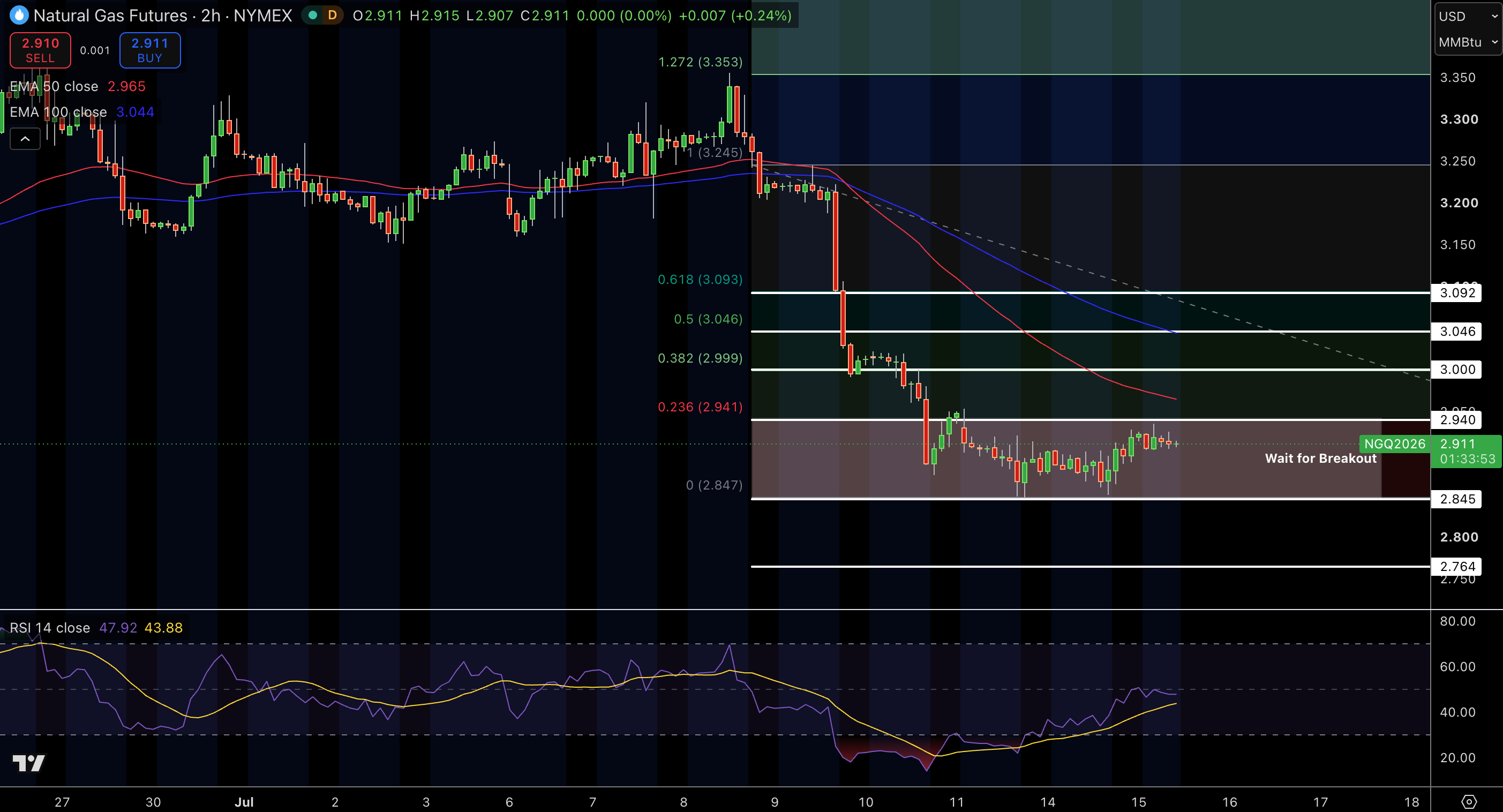Image resolution: width=1503 pixels, height=812 pixels.
Task: Click the 3.092 price level label
Action: point(1457,293)
